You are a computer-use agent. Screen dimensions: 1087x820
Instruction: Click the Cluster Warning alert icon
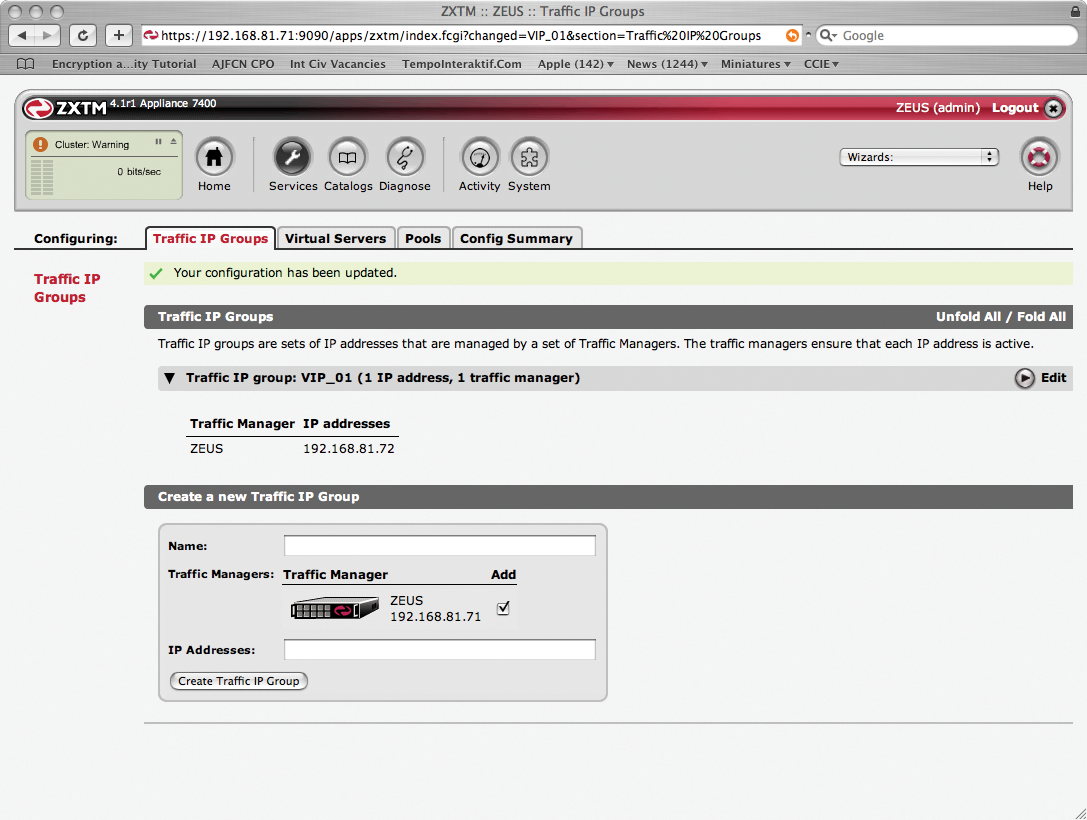click(40, 144)
